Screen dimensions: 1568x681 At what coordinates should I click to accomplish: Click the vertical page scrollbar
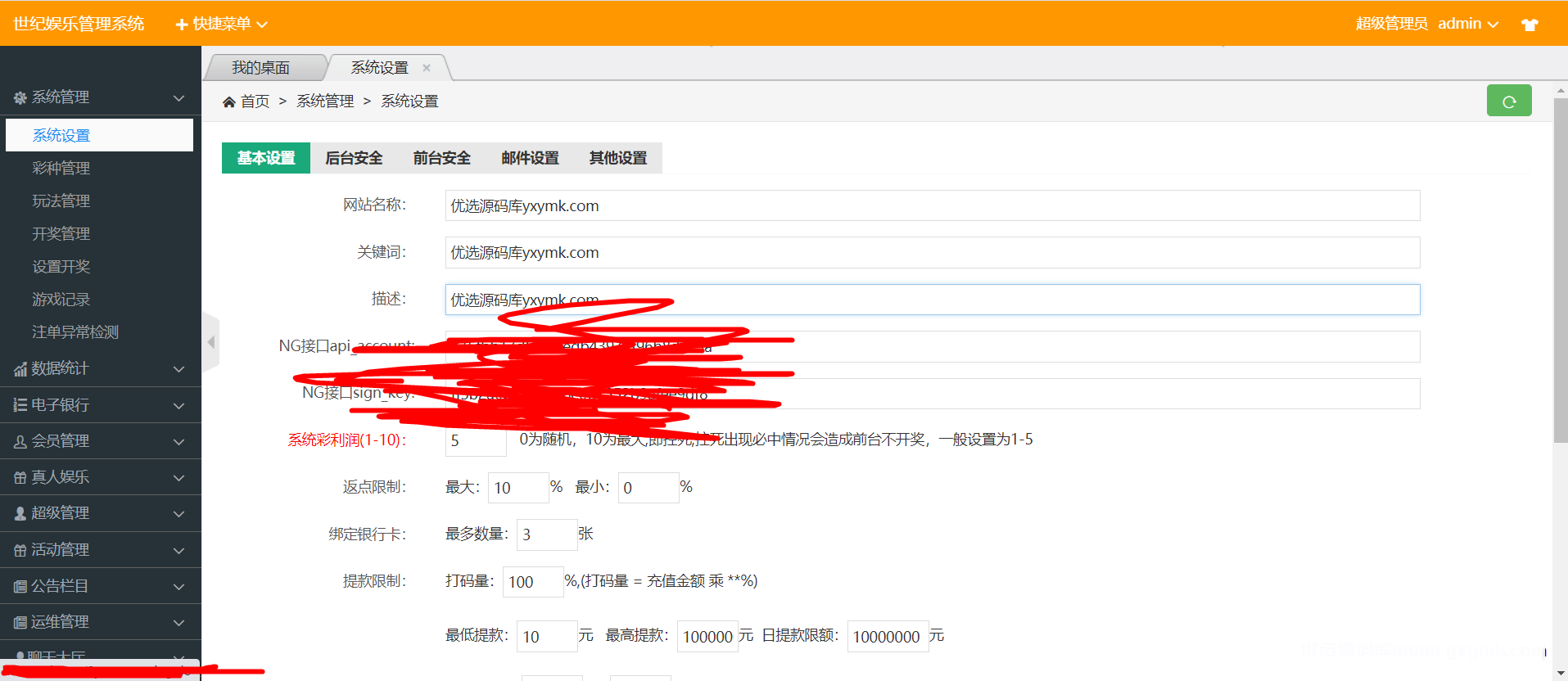[x=1560, y=270]
